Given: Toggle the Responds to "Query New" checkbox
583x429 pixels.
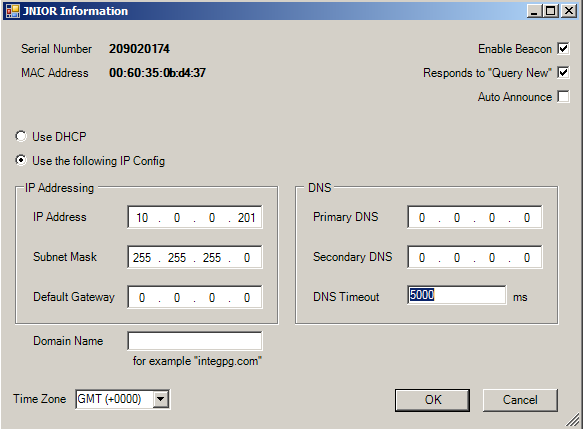Looking at the screenshot, I should pyautogui.click(x=563, y=72).
